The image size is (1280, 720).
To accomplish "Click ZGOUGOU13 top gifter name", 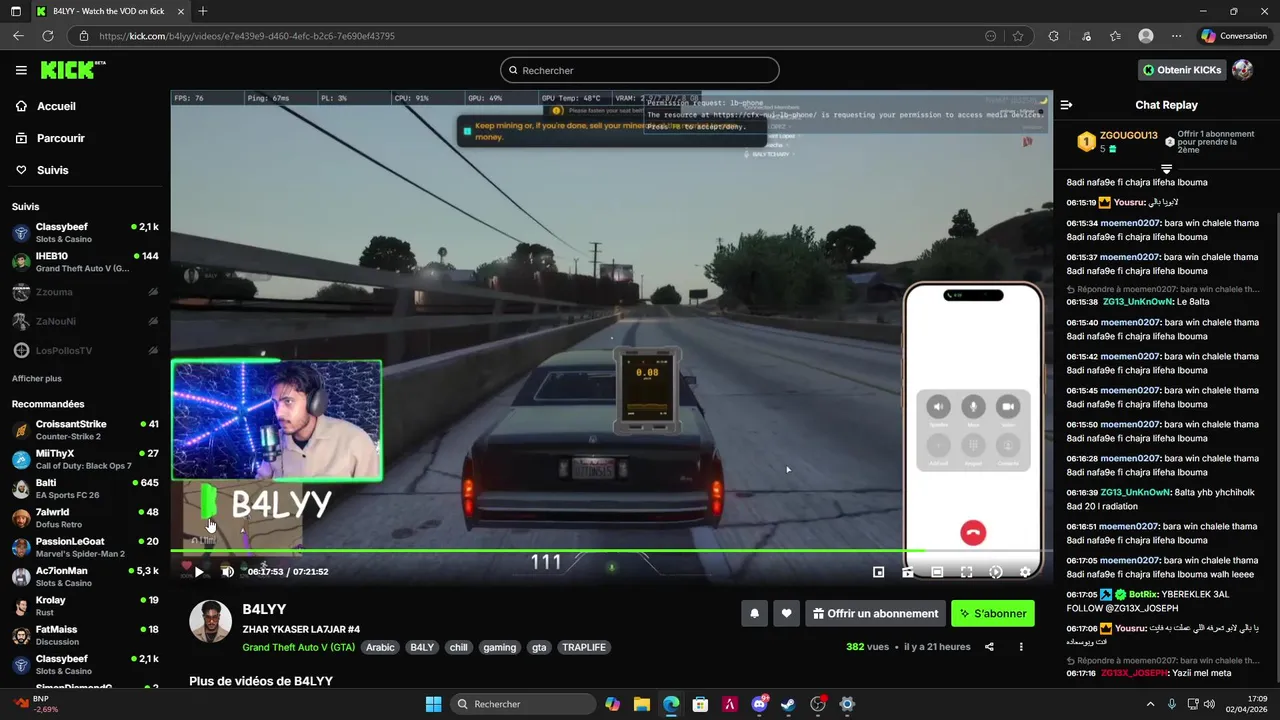I will click(x=1128, y=136).
